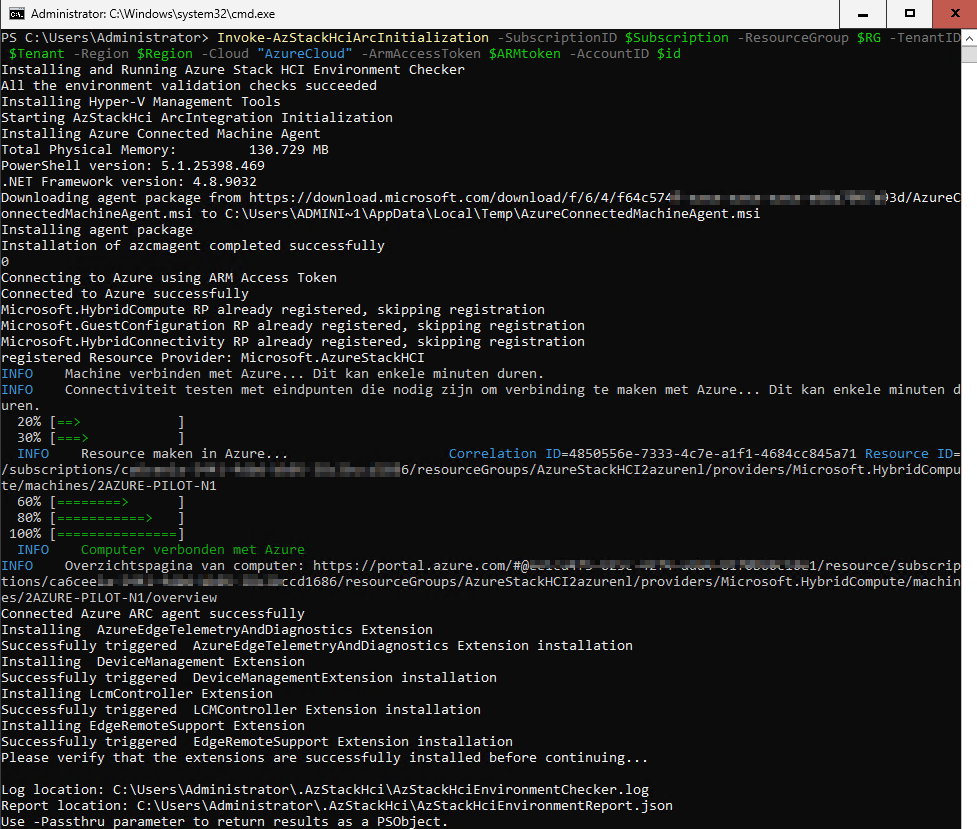977x829 pixels.
Task: Click the 20% progress indicator
Action: pyautogui.click(x=29, y=421)
